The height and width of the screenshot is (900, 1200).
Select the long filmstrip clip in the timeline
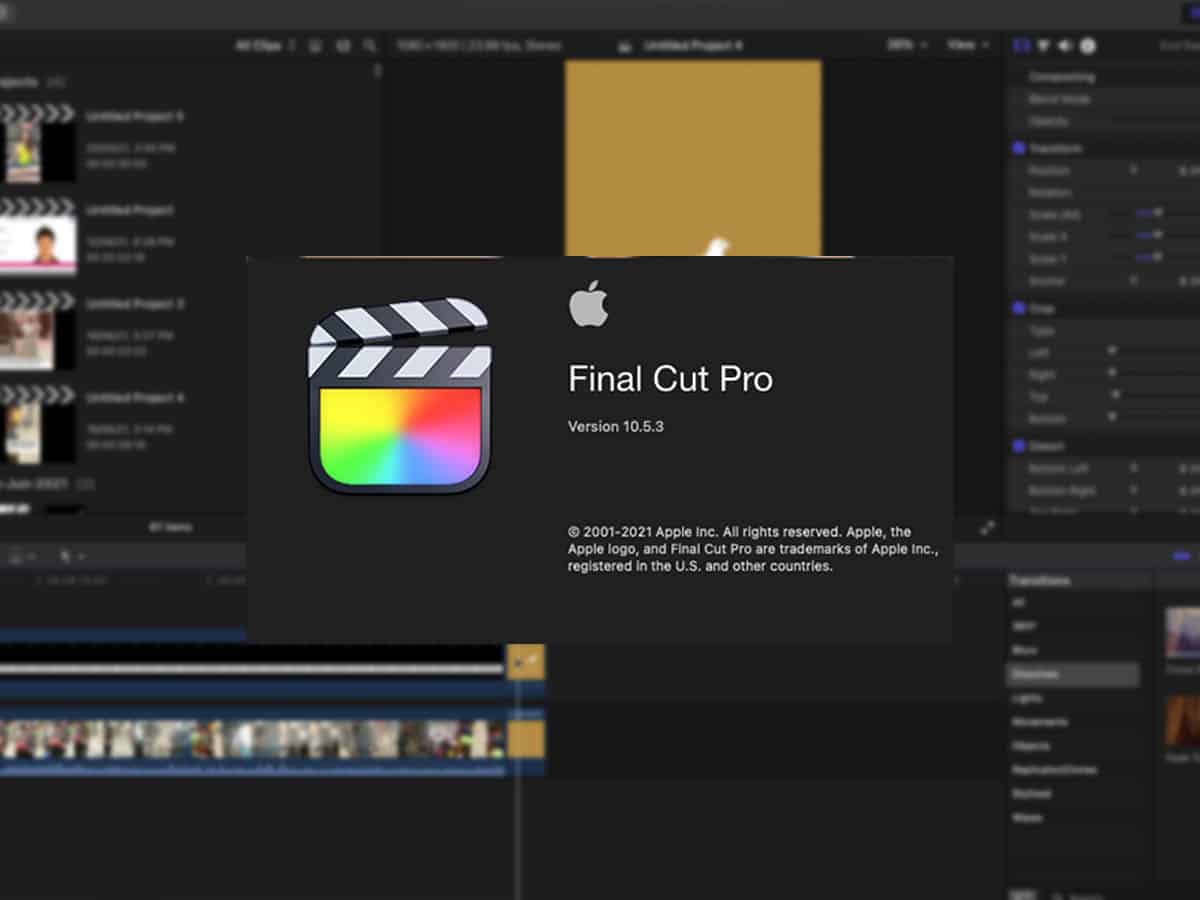tap(252, 740)
